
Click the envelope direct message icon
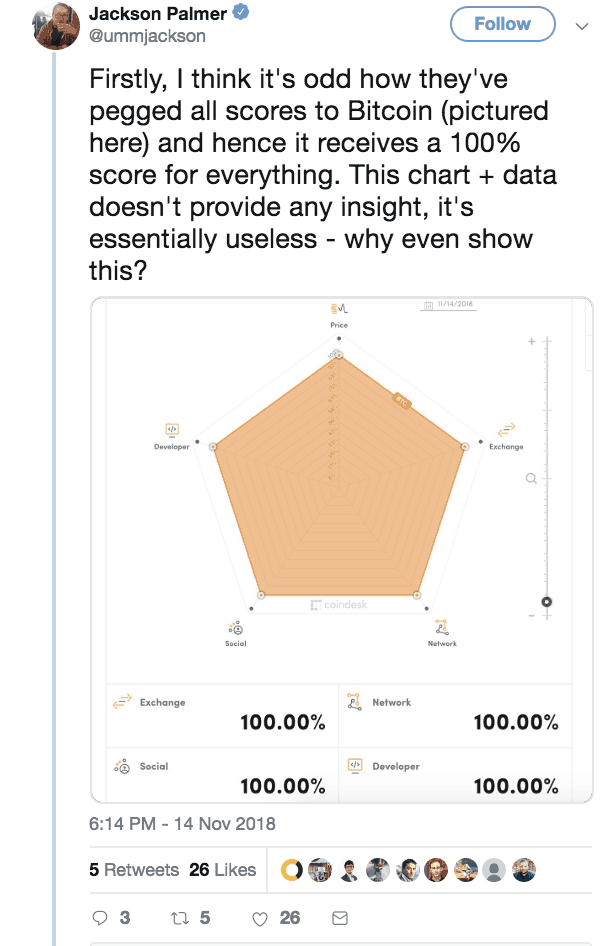(x=340, y=917)
